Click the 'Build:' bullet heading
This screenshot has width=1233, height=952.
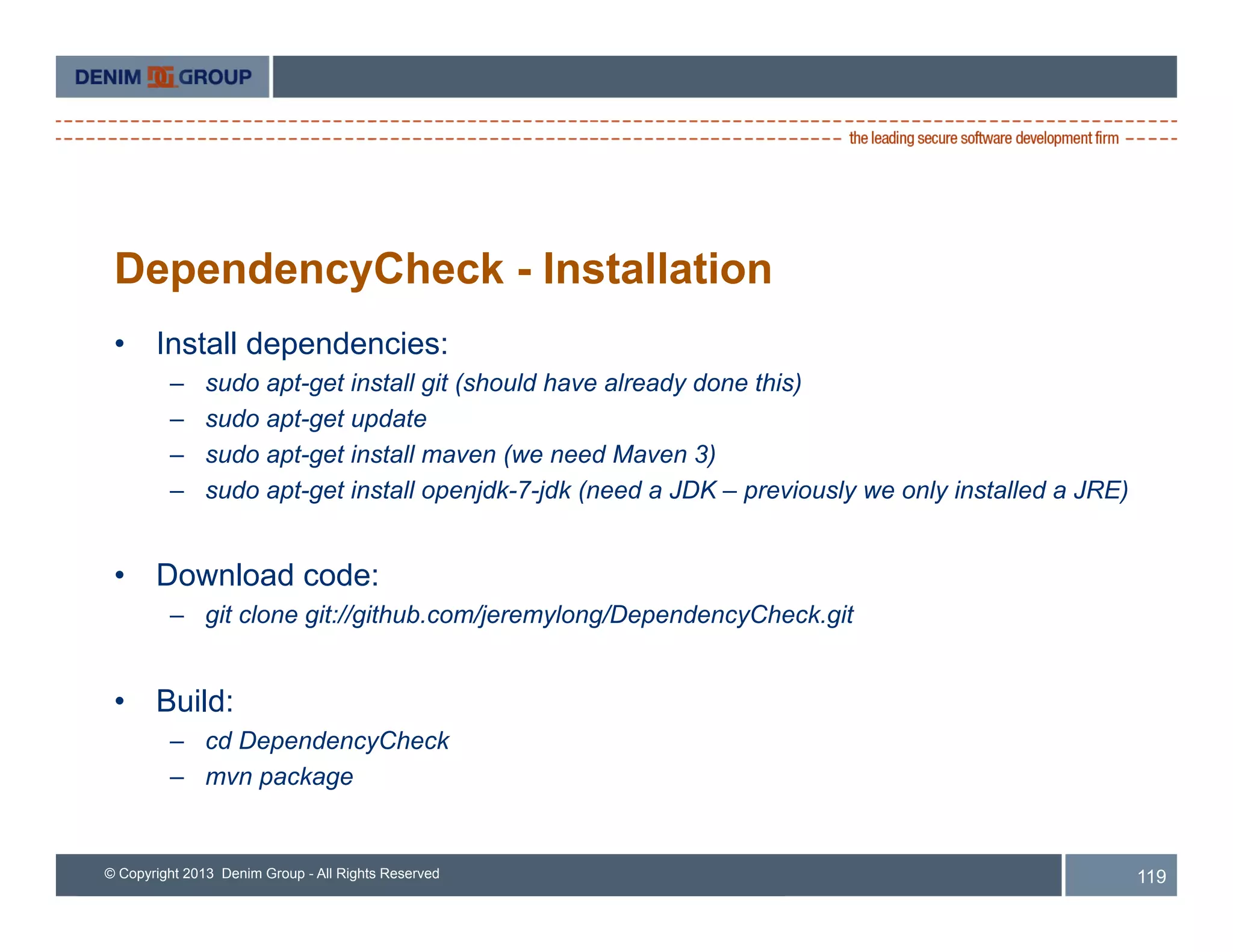194,702
